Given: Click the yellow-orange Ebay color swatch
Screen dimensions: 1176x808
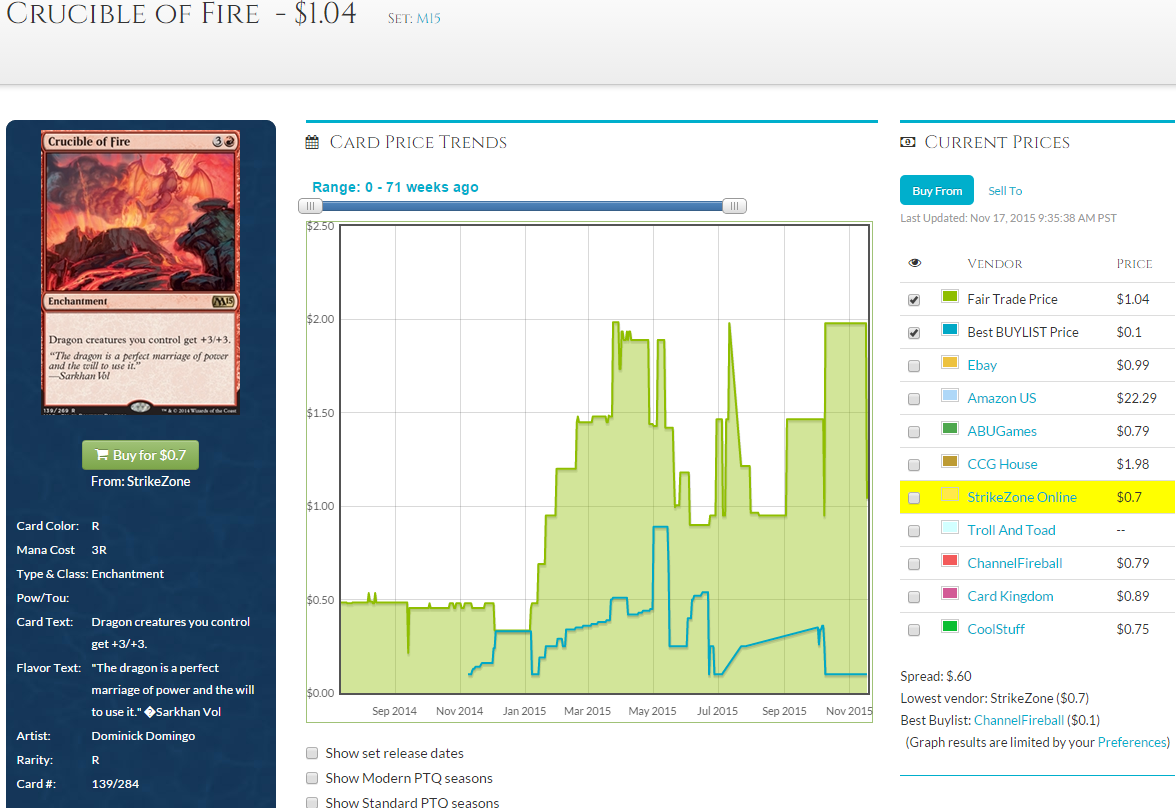Looking at the screenshot, I should (x=950, y=362).
